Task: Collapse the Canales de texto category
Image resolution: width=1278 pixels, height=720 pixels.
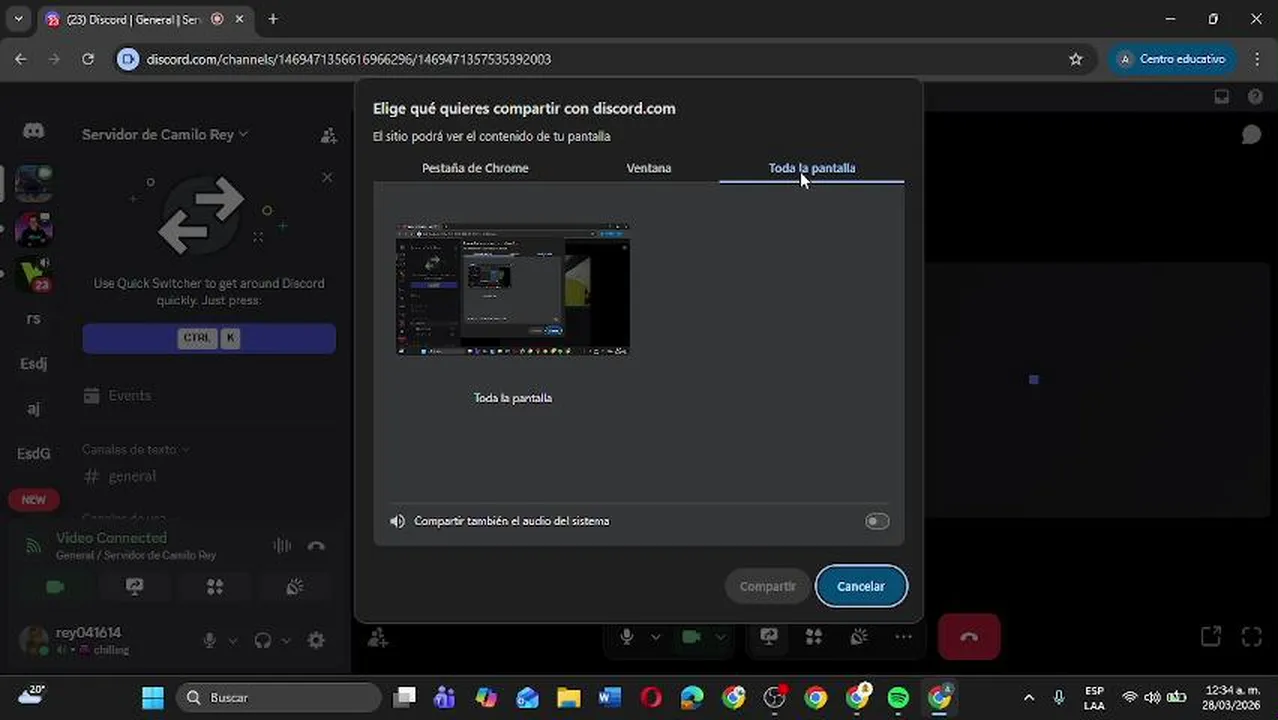Action: click(135, 450)
